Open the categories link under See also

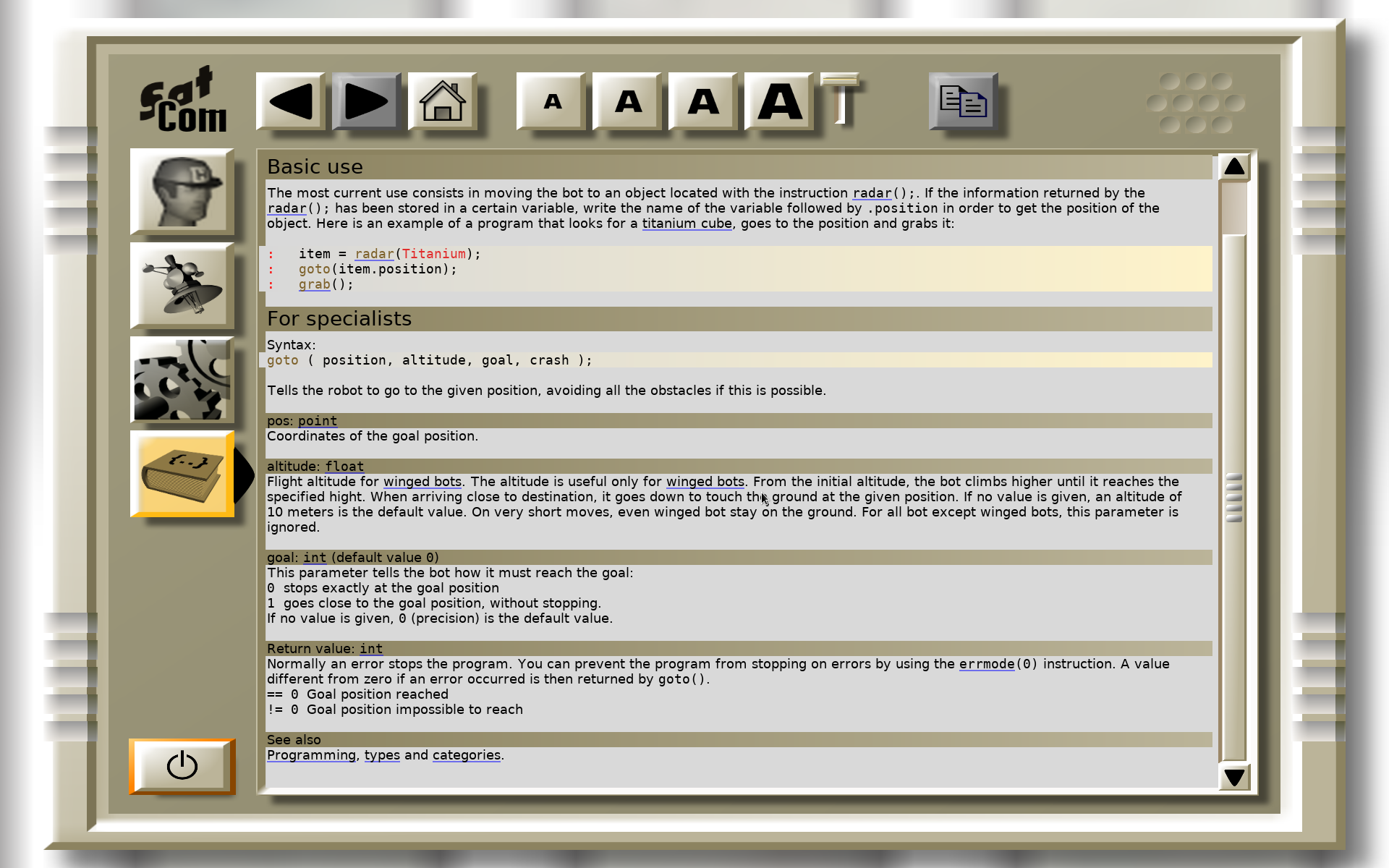click(466, 755)
